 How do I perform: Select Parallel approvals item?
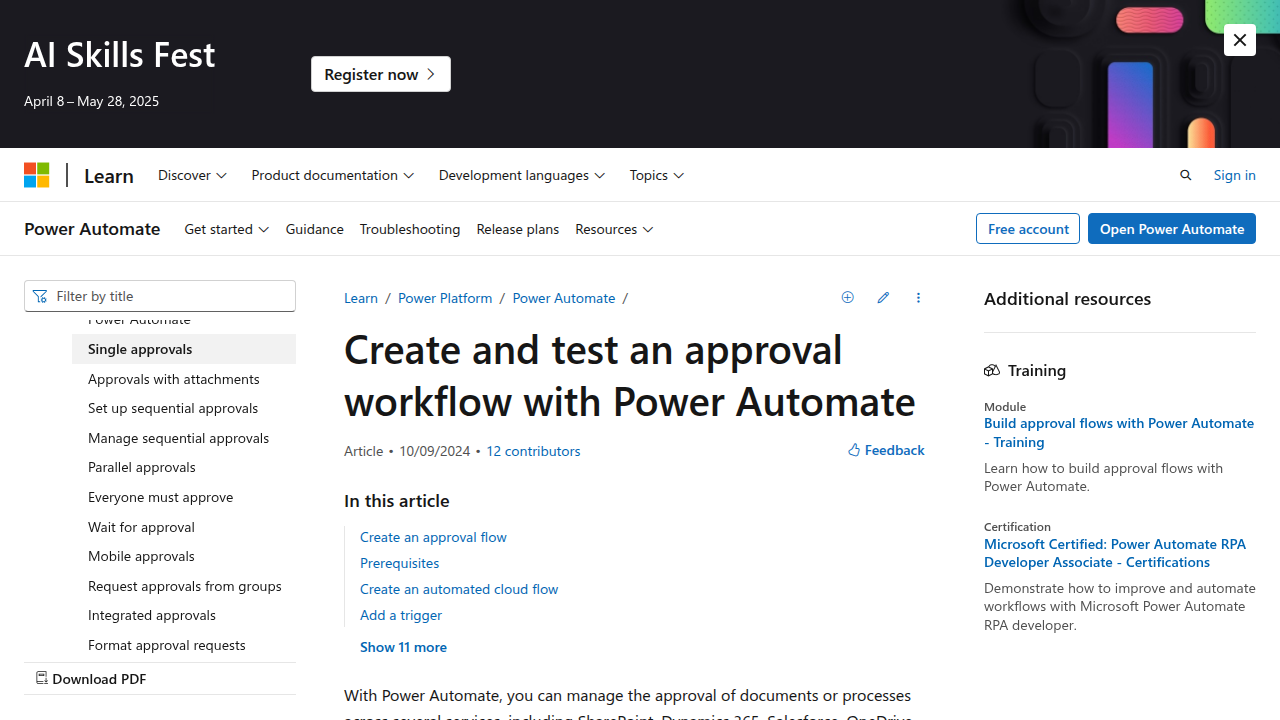tap(184, 467)
